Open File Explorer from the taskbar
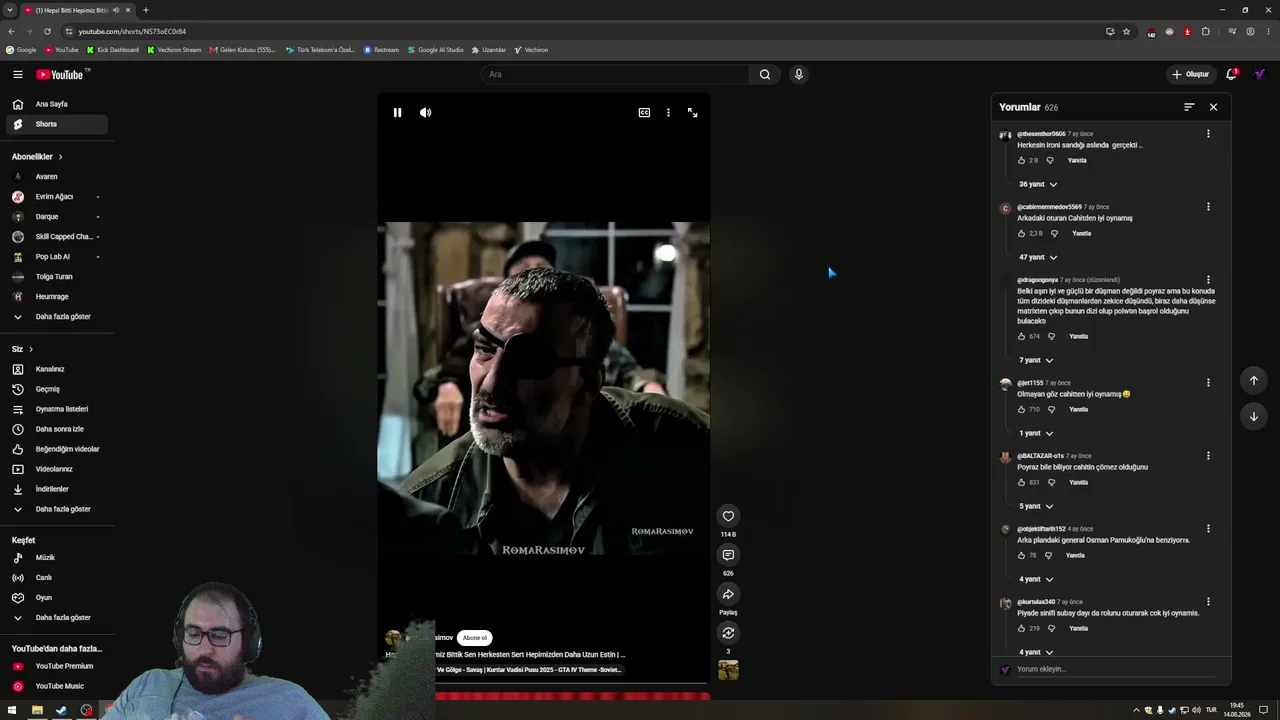This screenshot has width=1280, height=720. click(x=37, y=710)
